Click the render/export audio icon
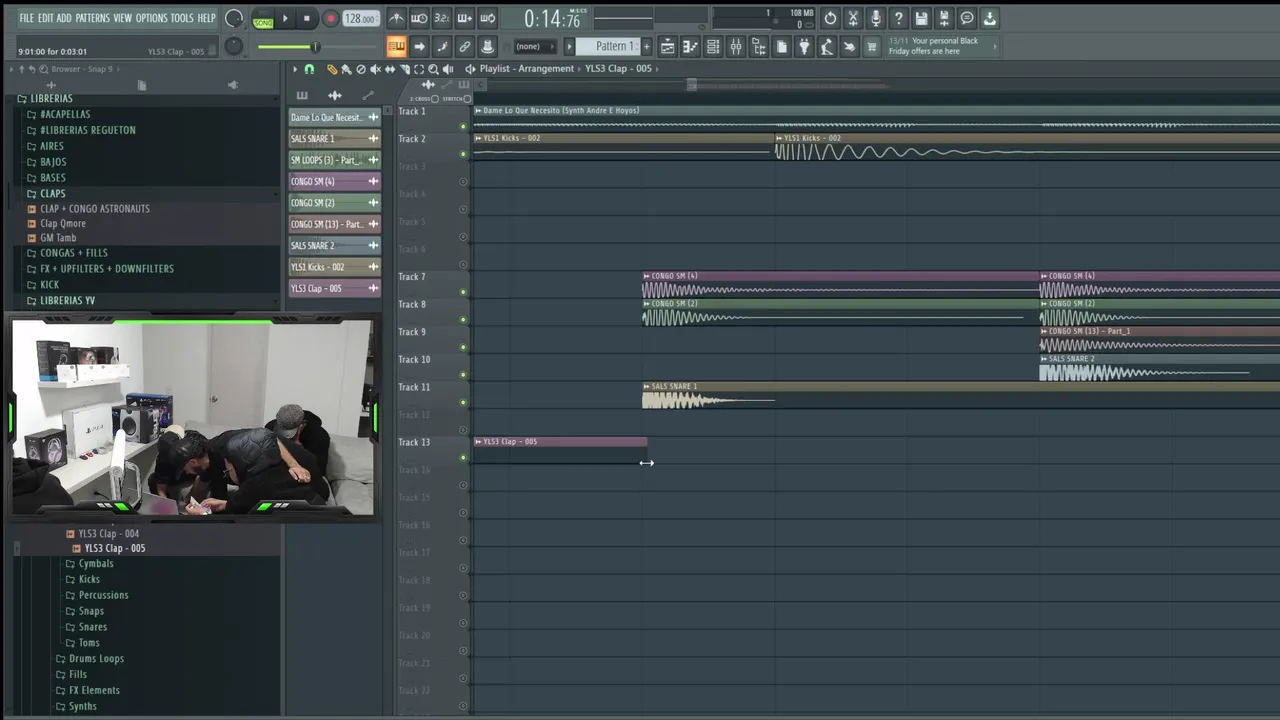 [x=944, y=18]
